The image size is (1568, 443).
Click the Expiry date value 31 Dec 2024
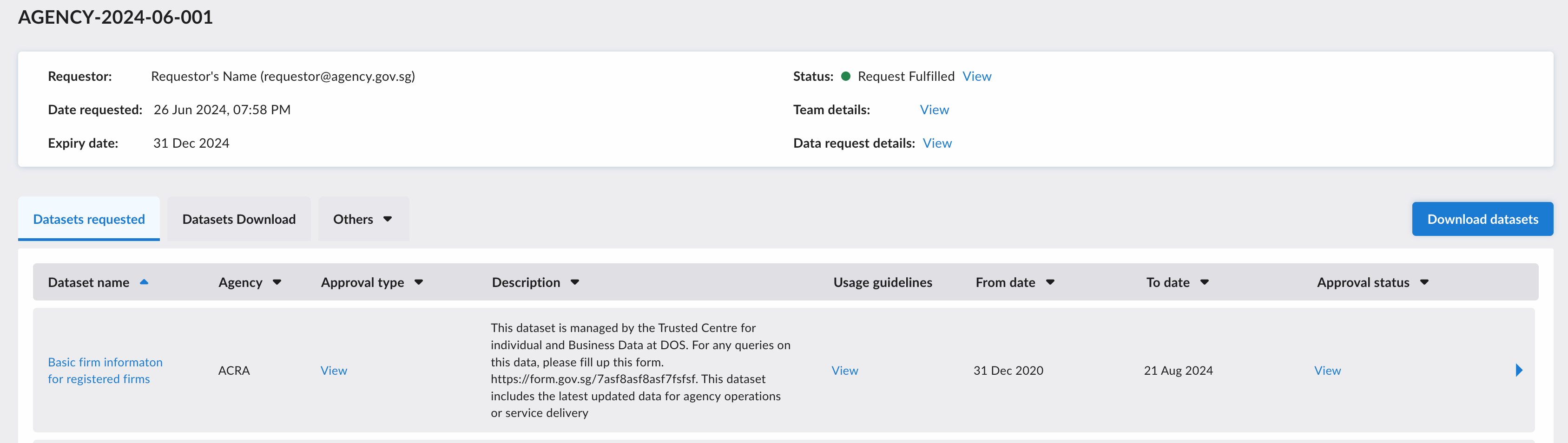click(x=191, y=143)
